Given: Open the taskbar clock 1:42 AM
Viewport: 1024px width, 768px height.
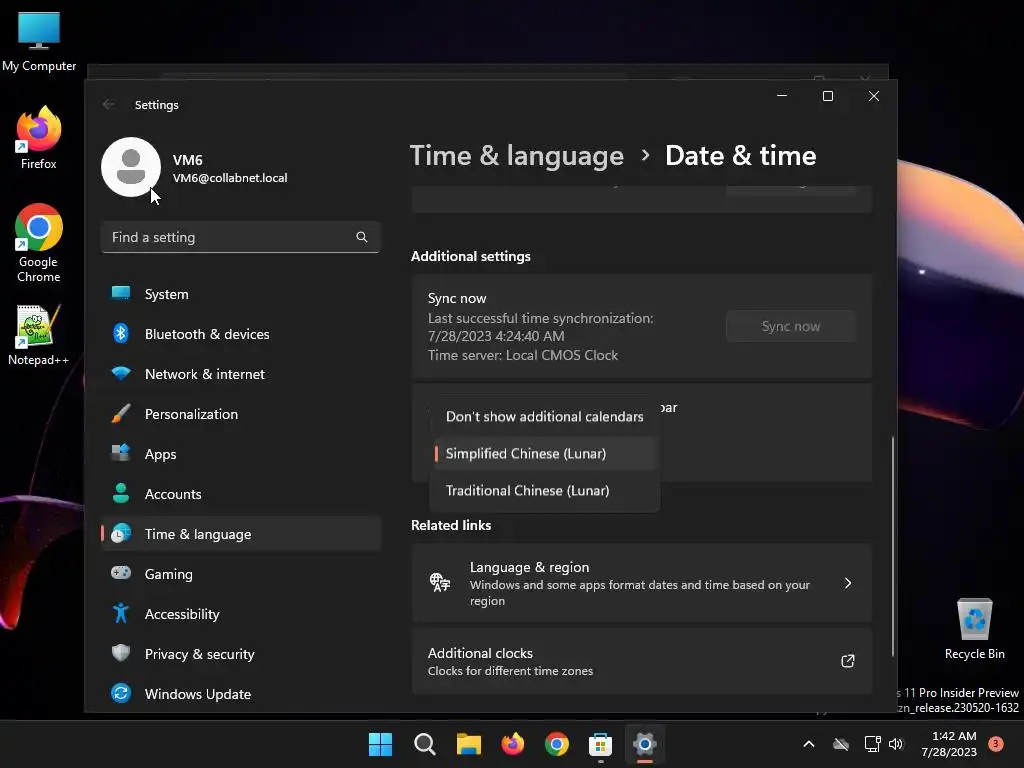Looking at the screenshot, I should pos(949,744).
